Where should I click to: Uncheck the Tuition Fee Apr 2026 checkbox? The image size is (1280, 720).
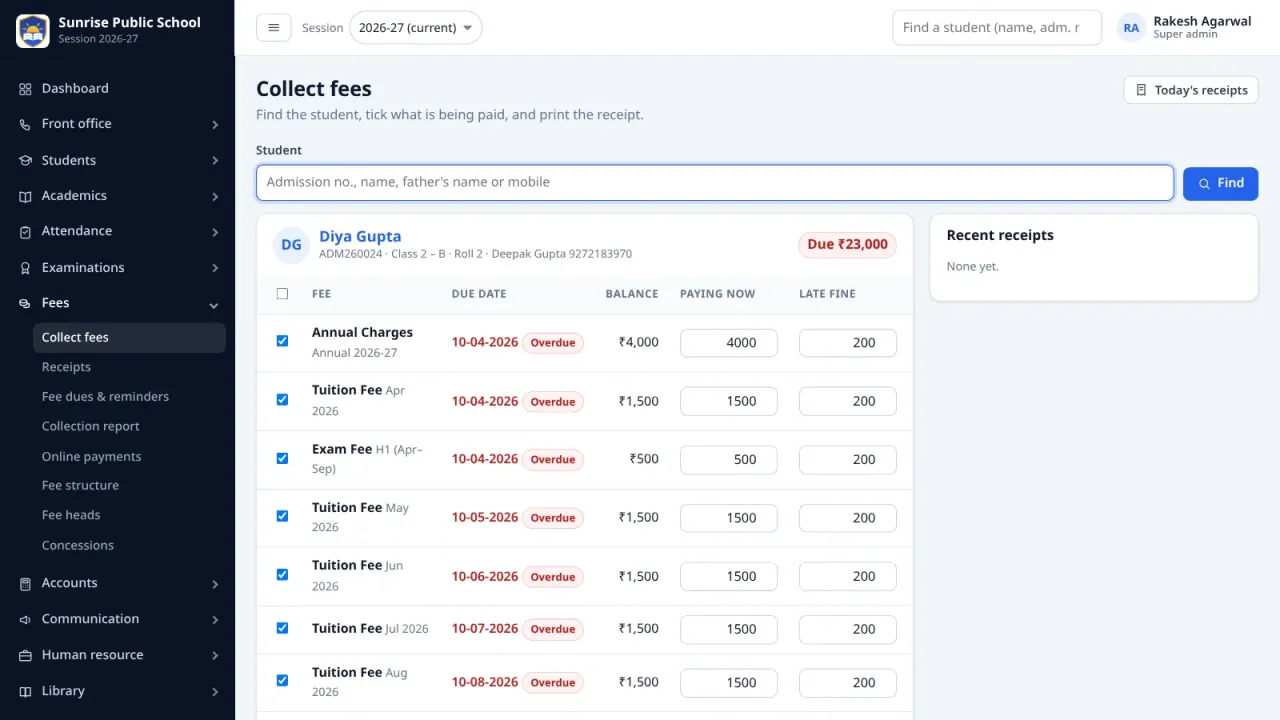click(x=282, y=399)
